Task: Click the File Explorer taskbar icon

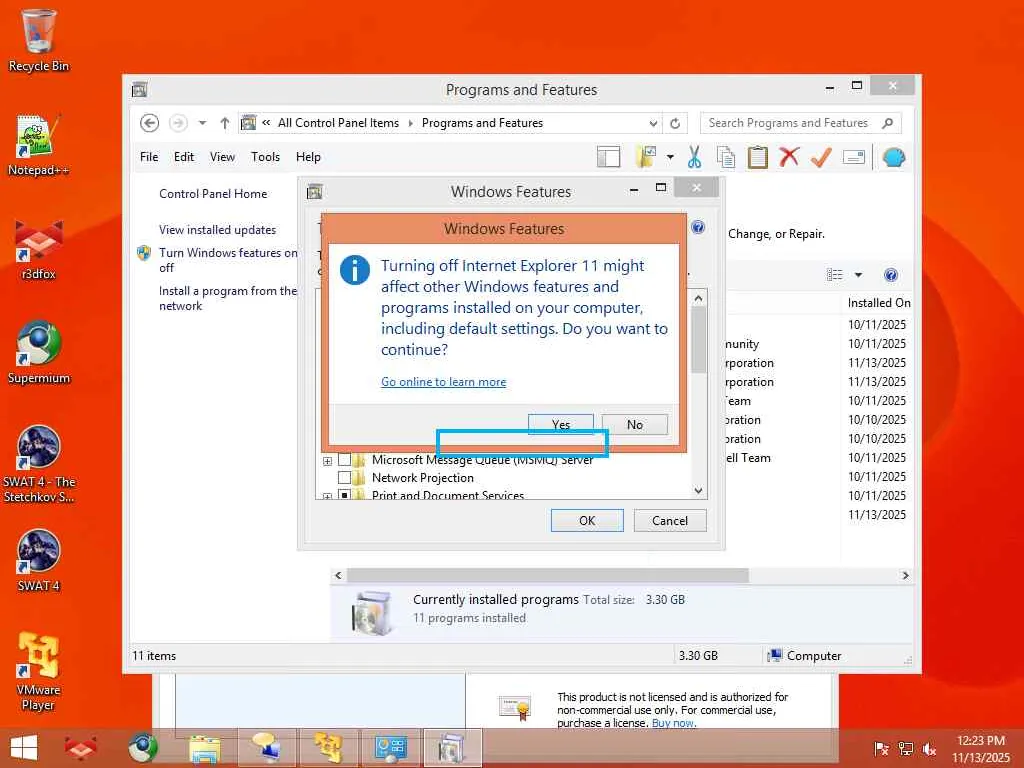Action: click(204, 748)
